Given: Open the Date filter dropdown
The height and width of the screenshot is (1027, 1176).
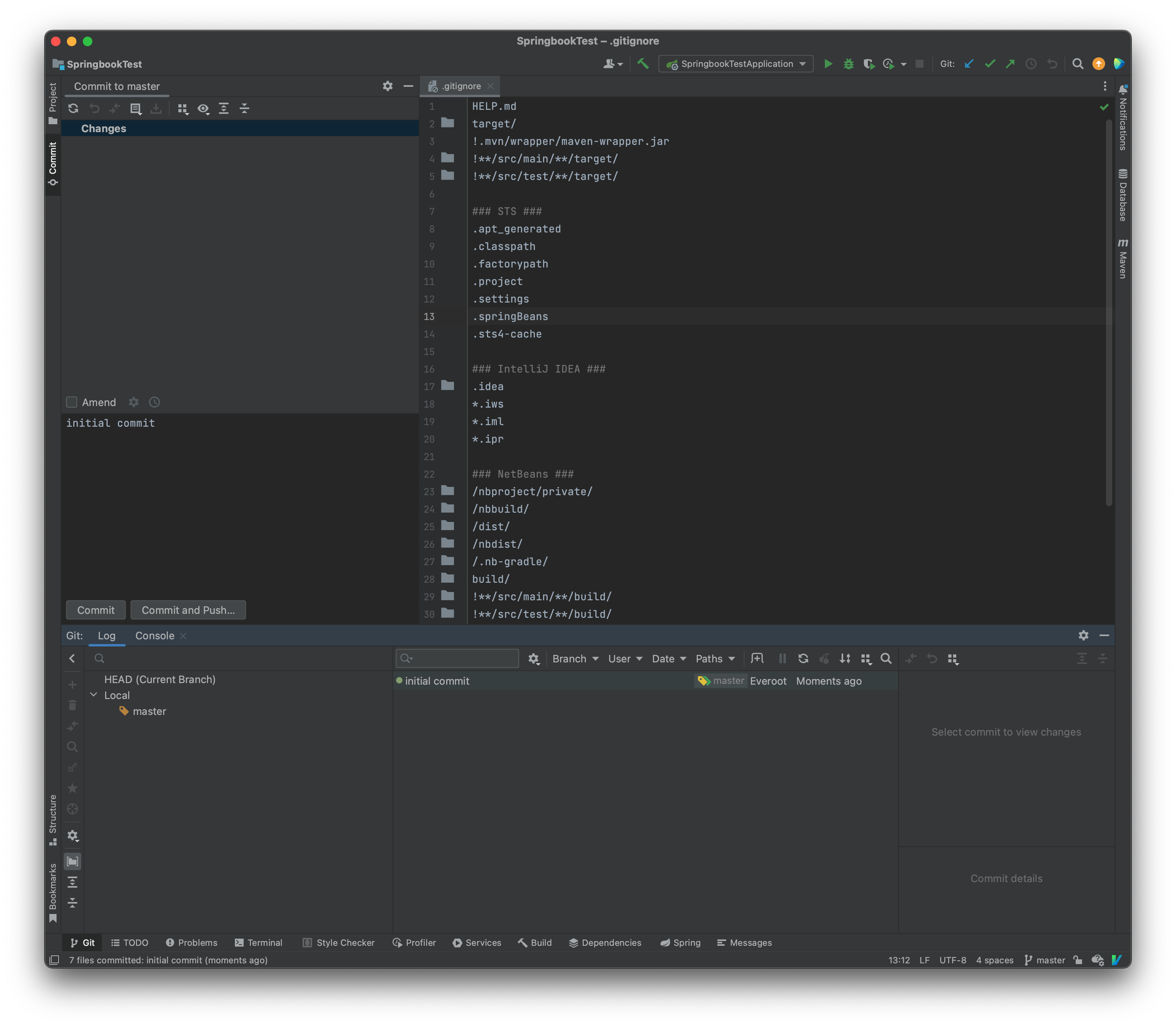Looking at the screenshot, I should coord(669,658).
